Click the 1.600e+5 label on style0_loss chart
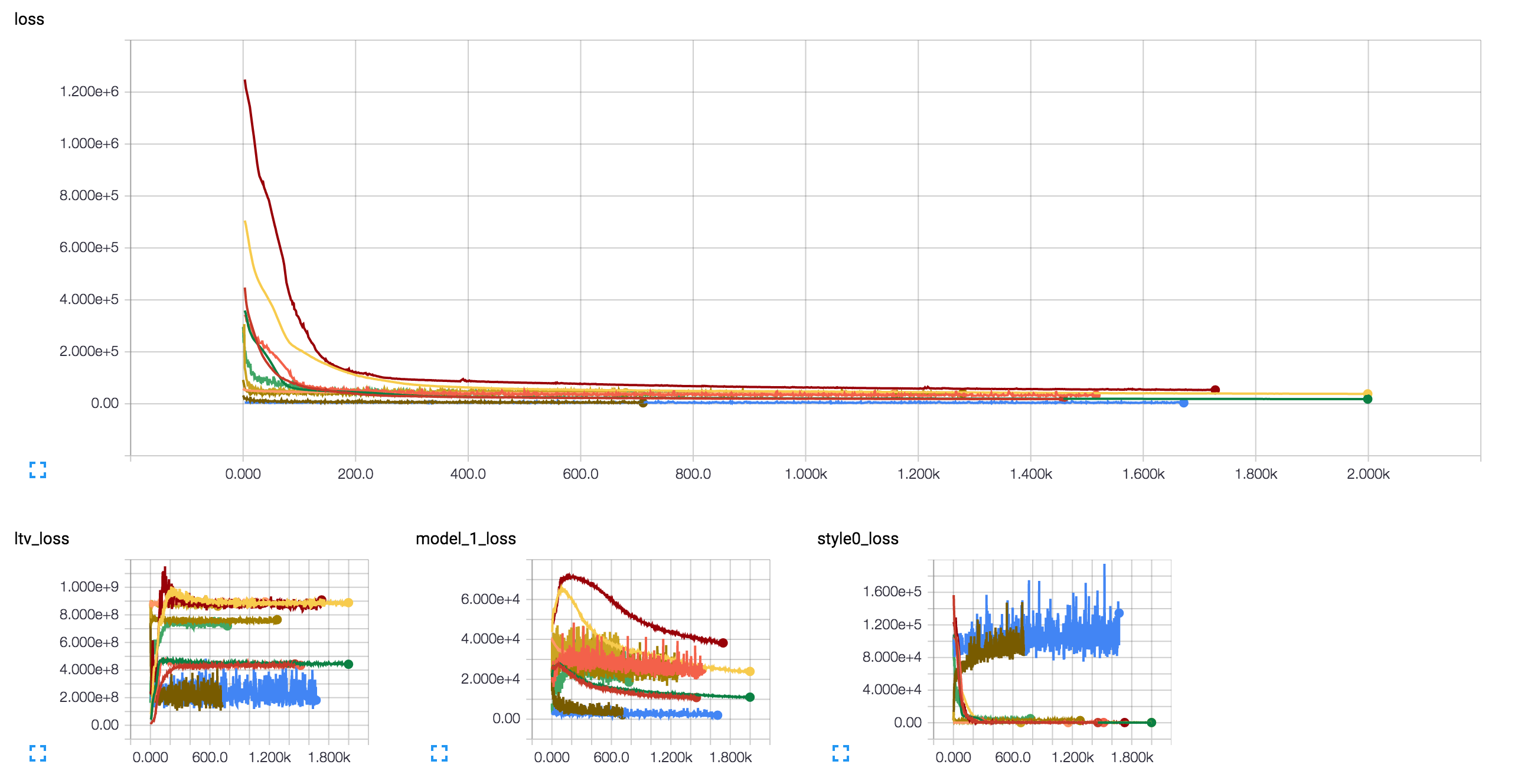Screen dimensions: 1521x784 tap(892, 592)
